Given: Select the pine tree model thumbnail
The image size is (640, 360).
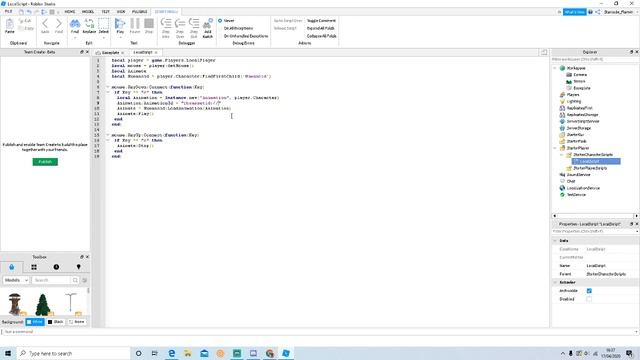Looking at the screenshot, I should (42, 304).
